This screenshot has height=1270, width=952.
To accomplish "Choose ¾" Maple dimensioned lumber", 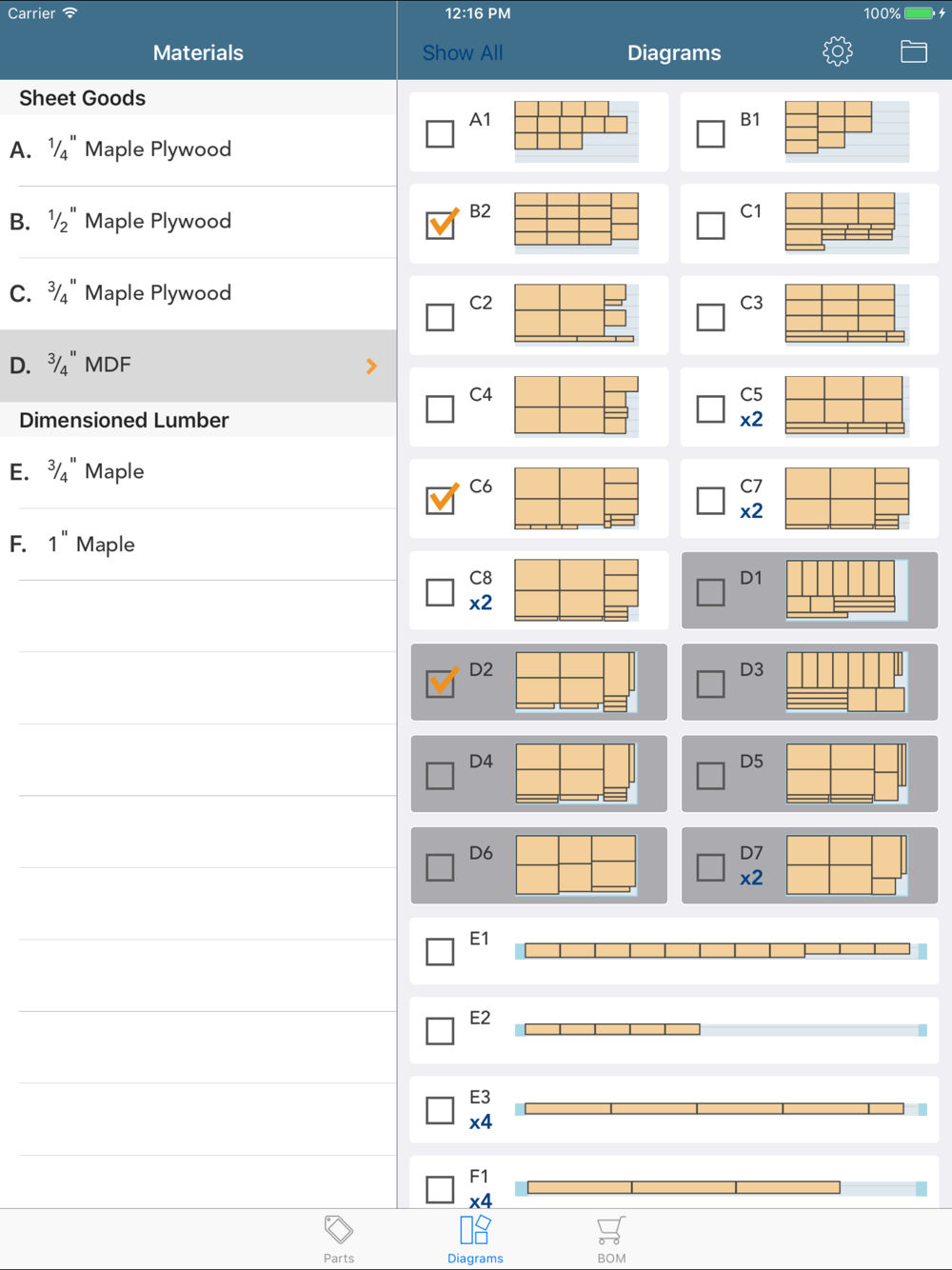I will [198, 472].
